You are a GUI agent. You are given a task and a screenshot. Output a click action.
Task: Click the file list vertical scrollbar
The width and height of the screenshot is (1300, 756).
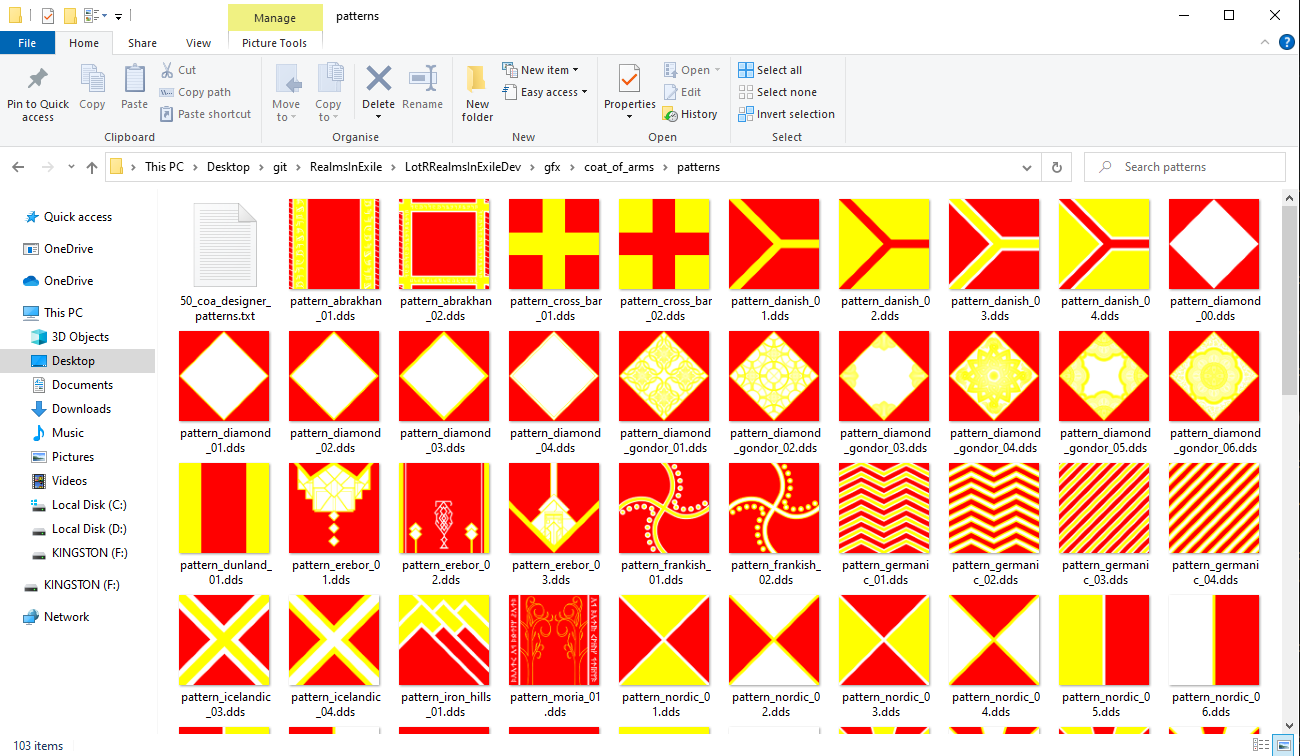1291,300
